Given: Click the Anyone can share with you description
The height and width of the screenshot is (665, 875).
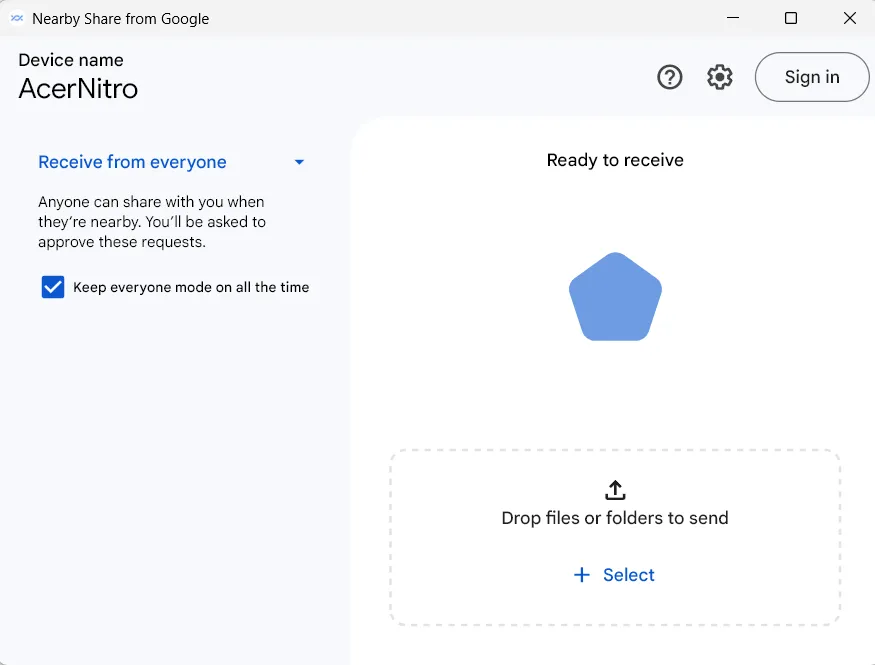Looking at the screenshot, I should pyautogui.click(x=152, y=222).
